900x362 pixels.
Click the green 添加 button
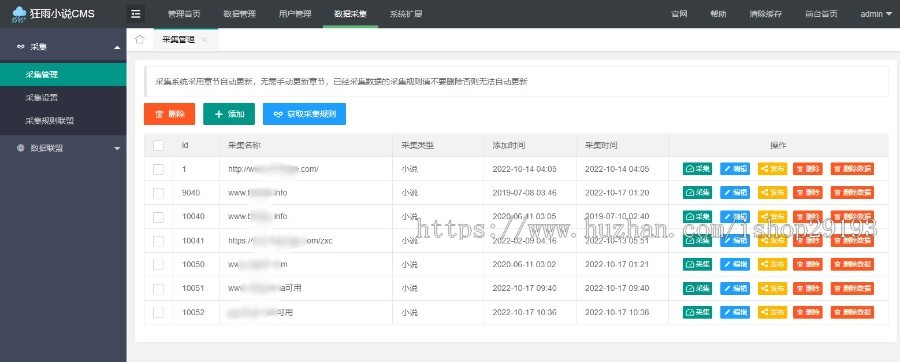pos(229,114)
